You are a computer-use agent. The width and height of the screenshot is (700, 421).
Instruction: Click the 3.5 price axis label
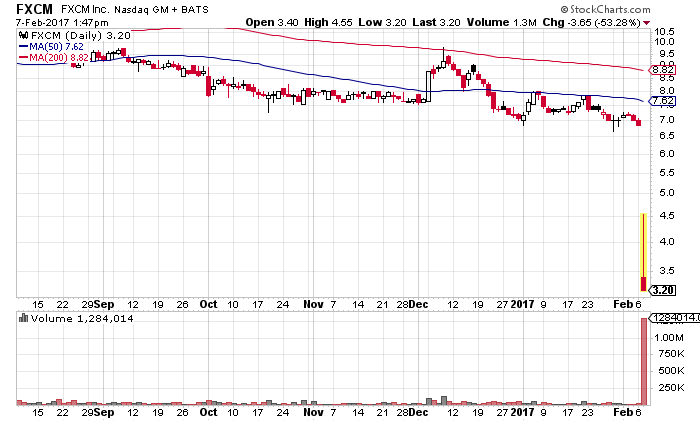pos(667,271)
